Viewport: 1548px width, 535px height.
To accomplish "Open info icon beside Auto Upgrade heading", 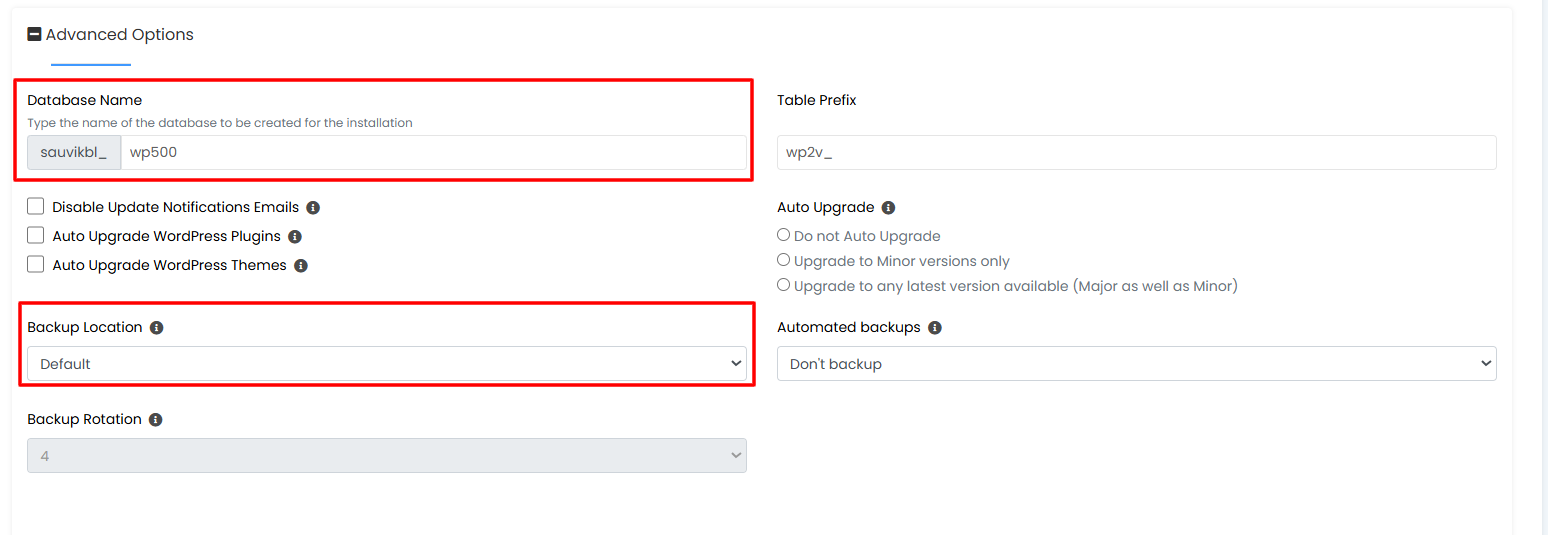I will tap(888, 208).
